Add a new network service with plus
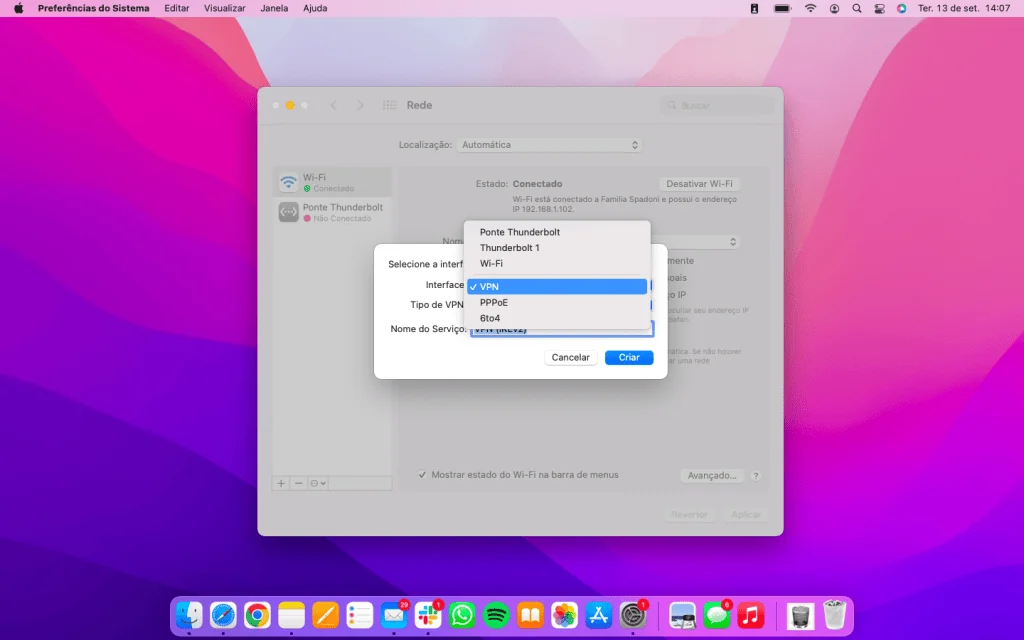1024x640 pixels. [x=281, y=483]
